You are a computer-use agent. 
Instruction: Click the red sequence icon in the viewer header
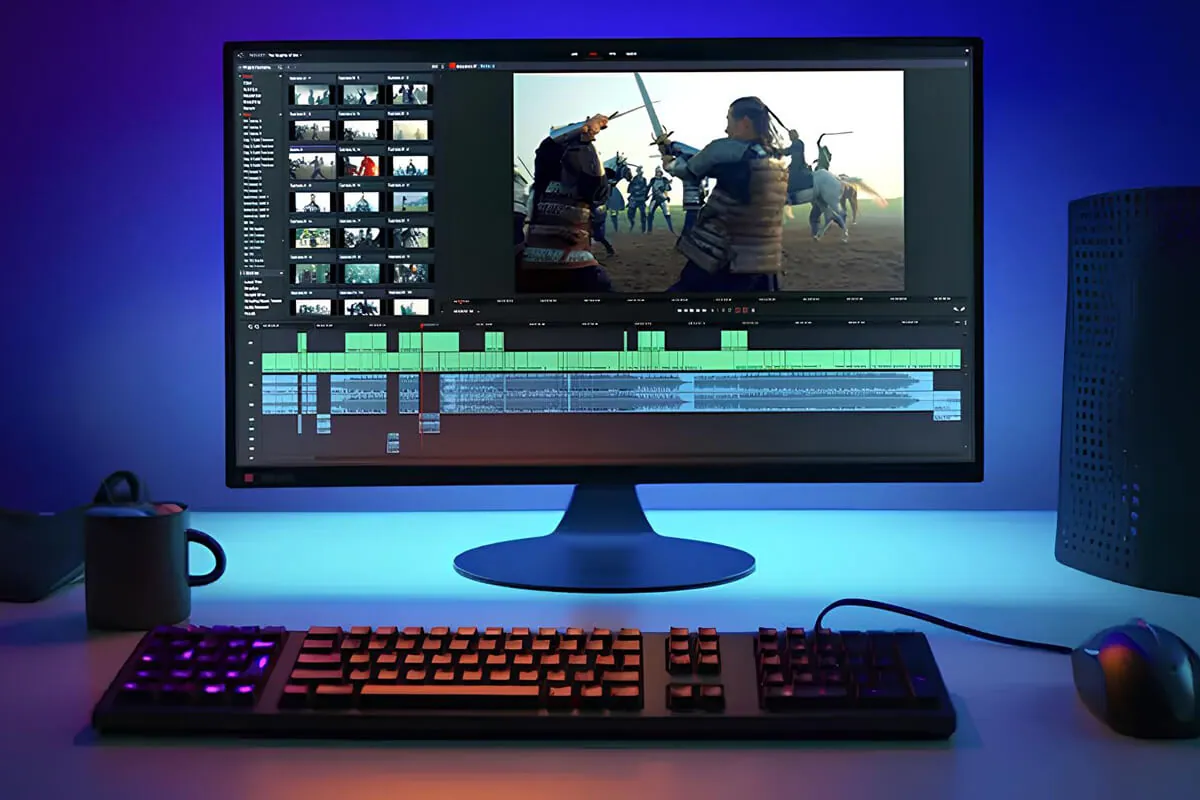[453, 66]
